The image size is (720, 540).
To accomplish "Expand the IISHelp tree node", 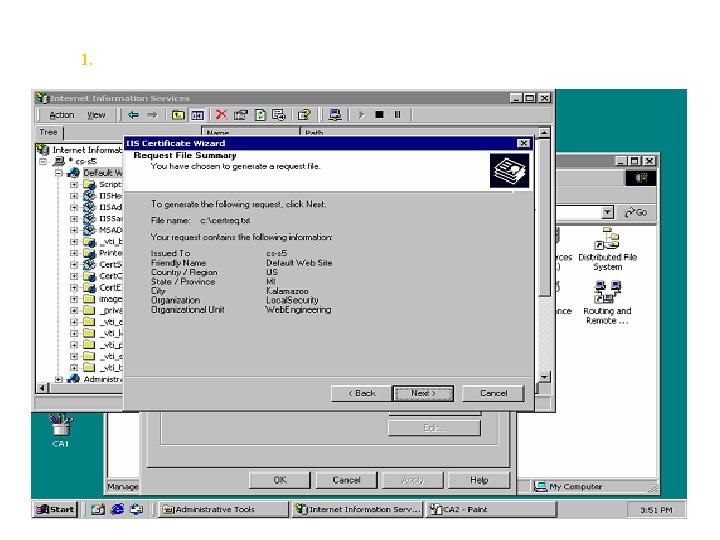I will point(74,196).
